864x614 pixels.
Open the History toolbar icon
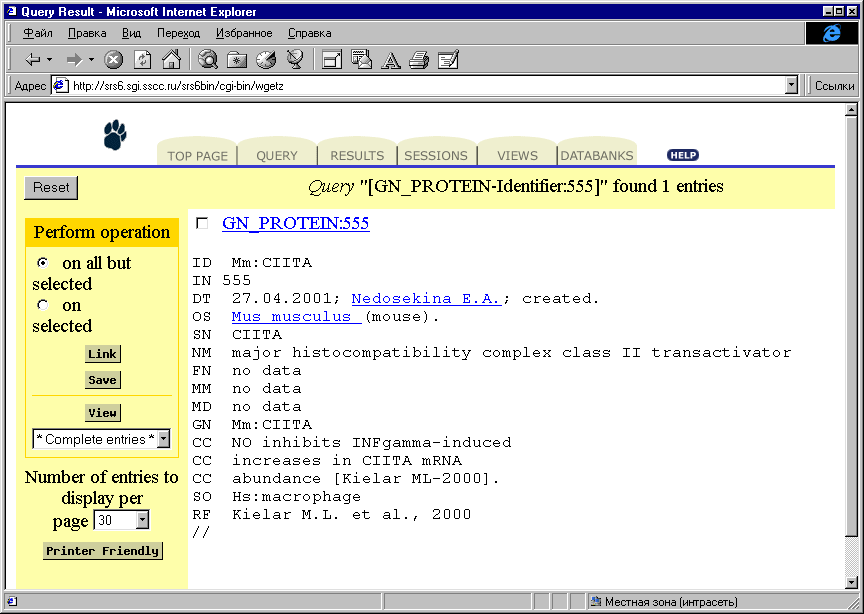[x=266, y=60]
